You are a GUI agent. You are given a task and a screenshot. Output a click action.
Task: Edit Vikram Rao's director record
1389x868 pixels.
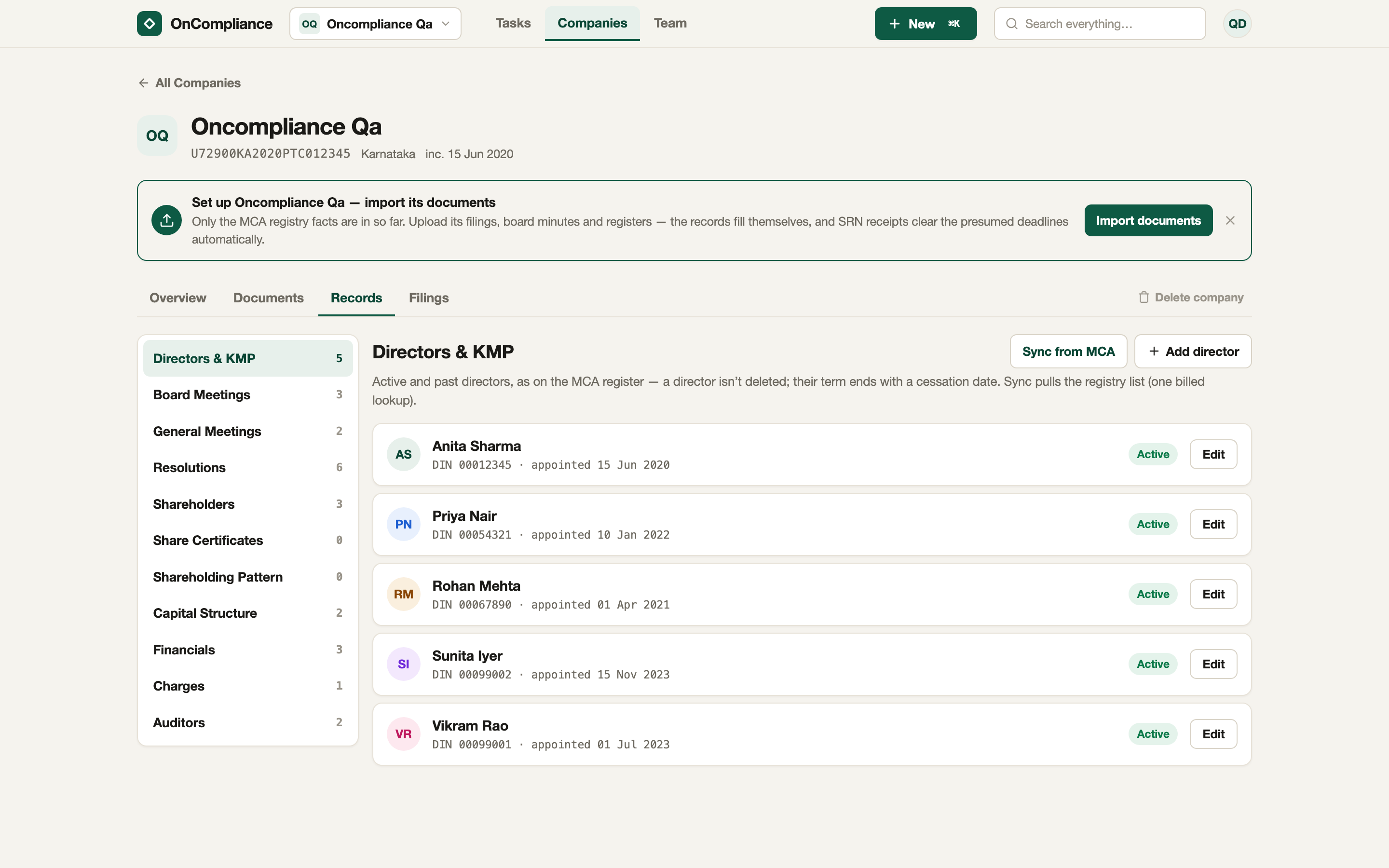[x=1213, y=734]
